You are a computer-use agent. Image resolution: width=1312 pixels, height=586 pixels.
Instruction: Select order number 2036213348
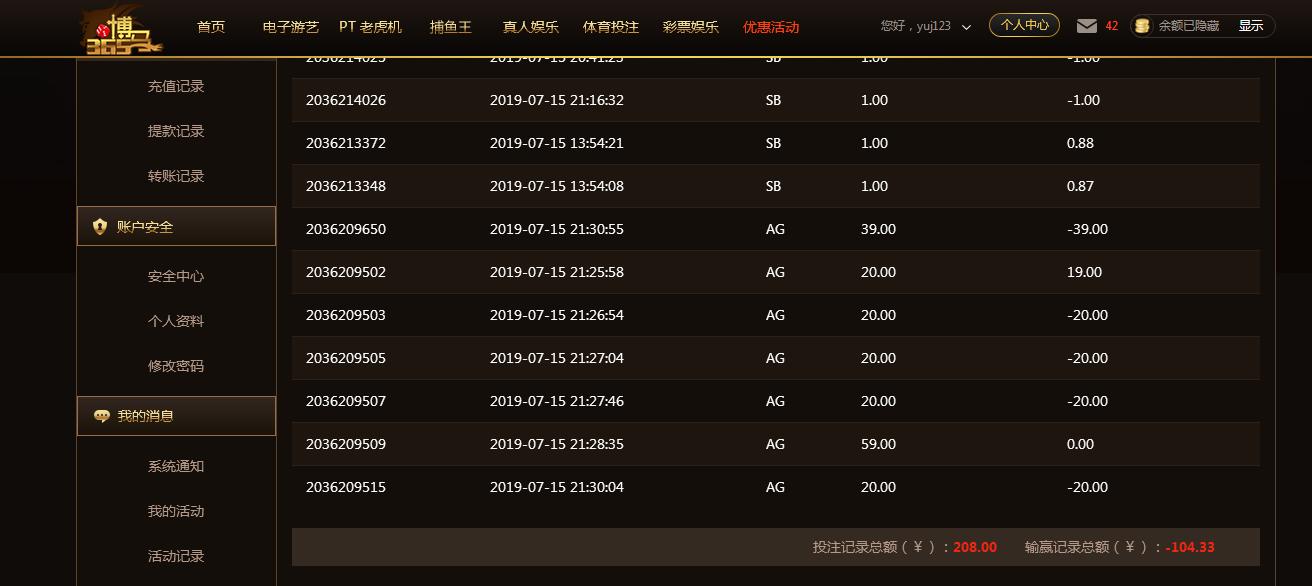[346, 186]
